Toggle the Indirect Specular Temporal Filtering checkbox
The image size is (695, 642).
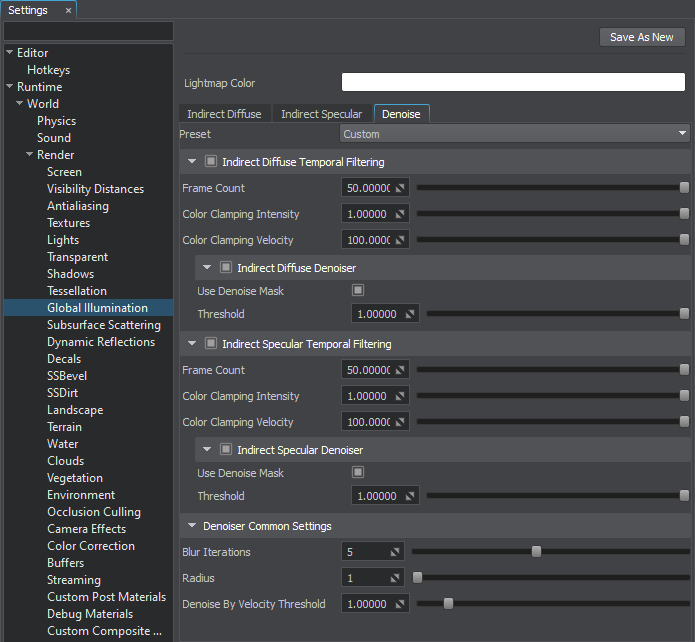210,344
